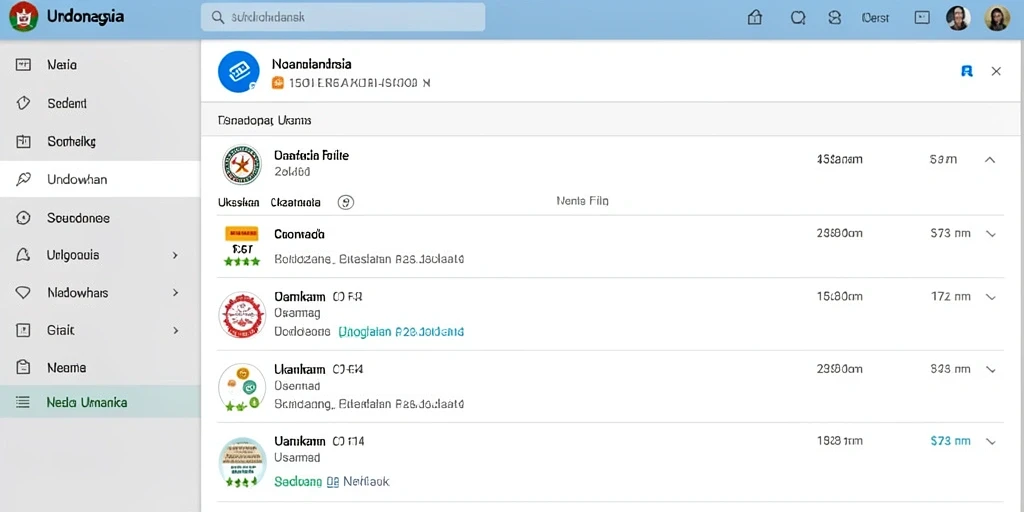The height and width of the screenshot is (512, 1024).
Task: Open the first user avatar thumbnail
Action: pyautogui.click(x=958, y=18)
